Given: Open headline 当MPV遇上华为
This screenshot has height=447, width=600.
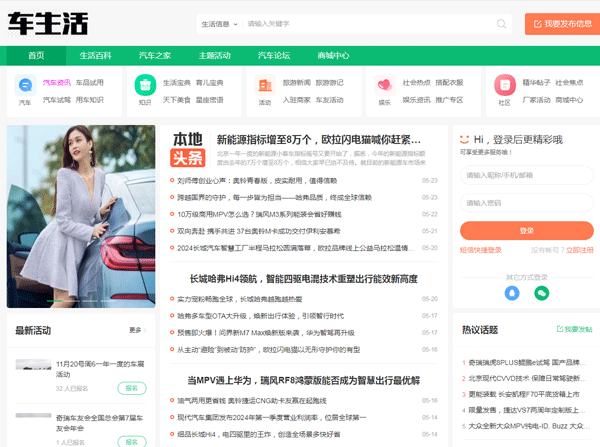Looking at the screenshot, I should (303, 380).
